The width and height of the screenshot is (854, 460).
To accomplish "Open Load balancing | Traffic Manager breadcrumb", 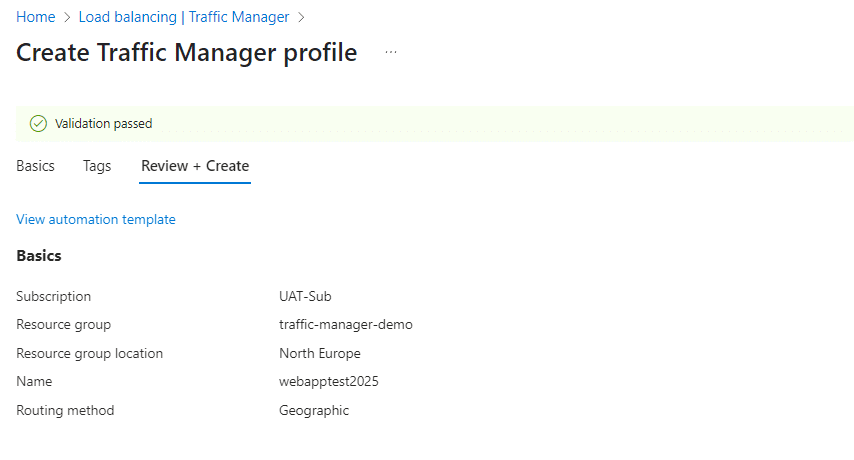I will coord(184,17).
